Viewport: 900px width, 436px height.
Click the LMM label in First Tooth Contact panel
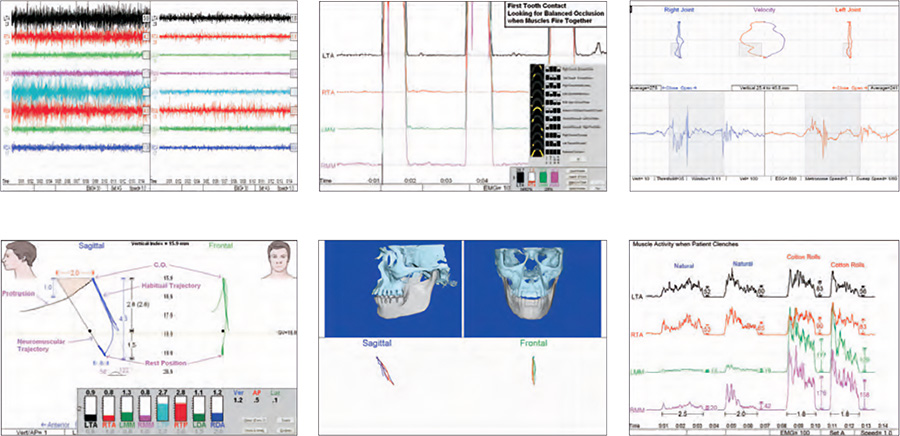tap(330, 129)
